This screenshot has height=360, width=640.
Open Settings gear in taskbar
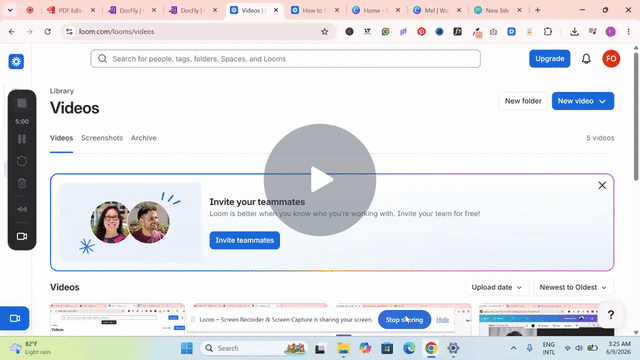tap(453, 348)
